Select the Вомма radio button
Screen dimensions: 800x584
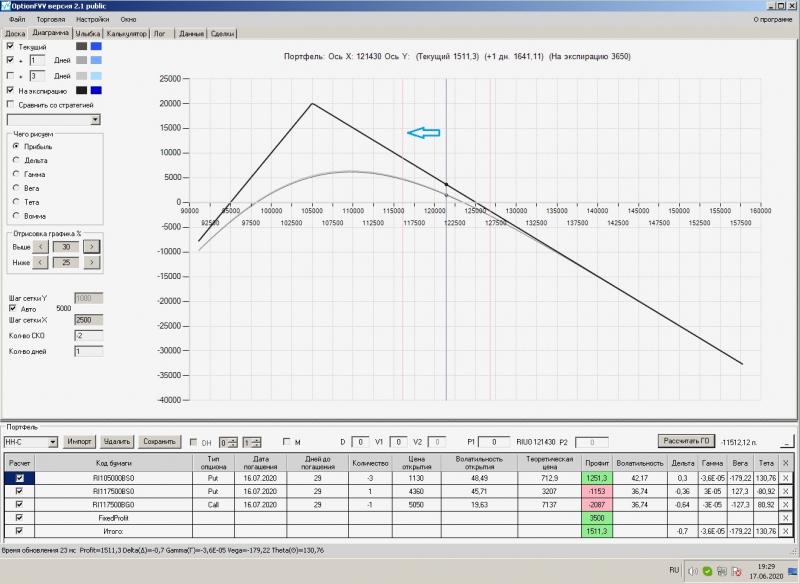(x=16, y=215)
